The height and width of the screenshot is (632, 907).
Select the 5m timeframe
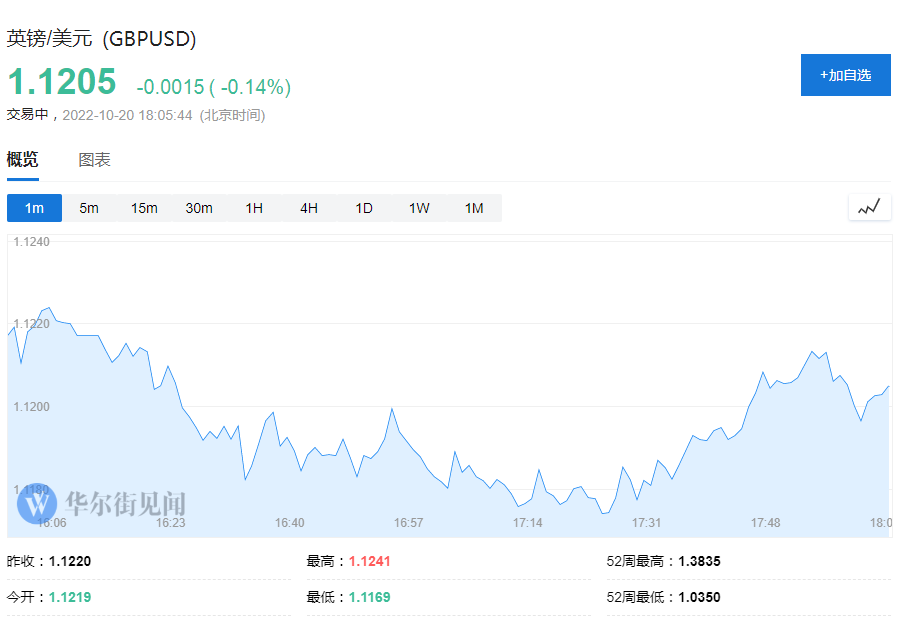point(89,208)
